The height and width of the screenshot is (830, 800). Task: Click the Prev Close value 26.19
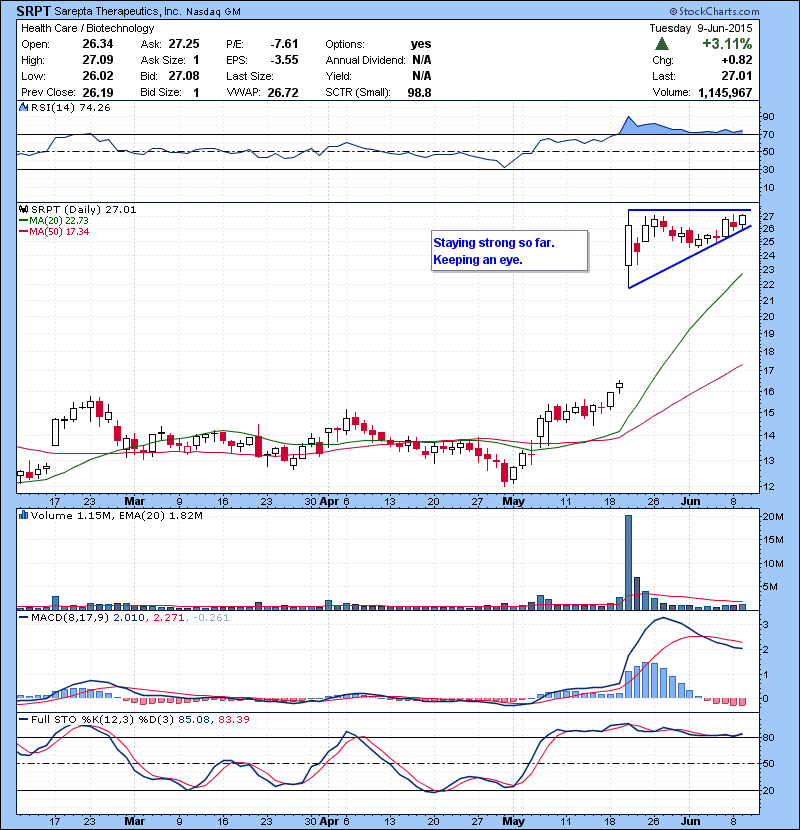coord(98,92)
